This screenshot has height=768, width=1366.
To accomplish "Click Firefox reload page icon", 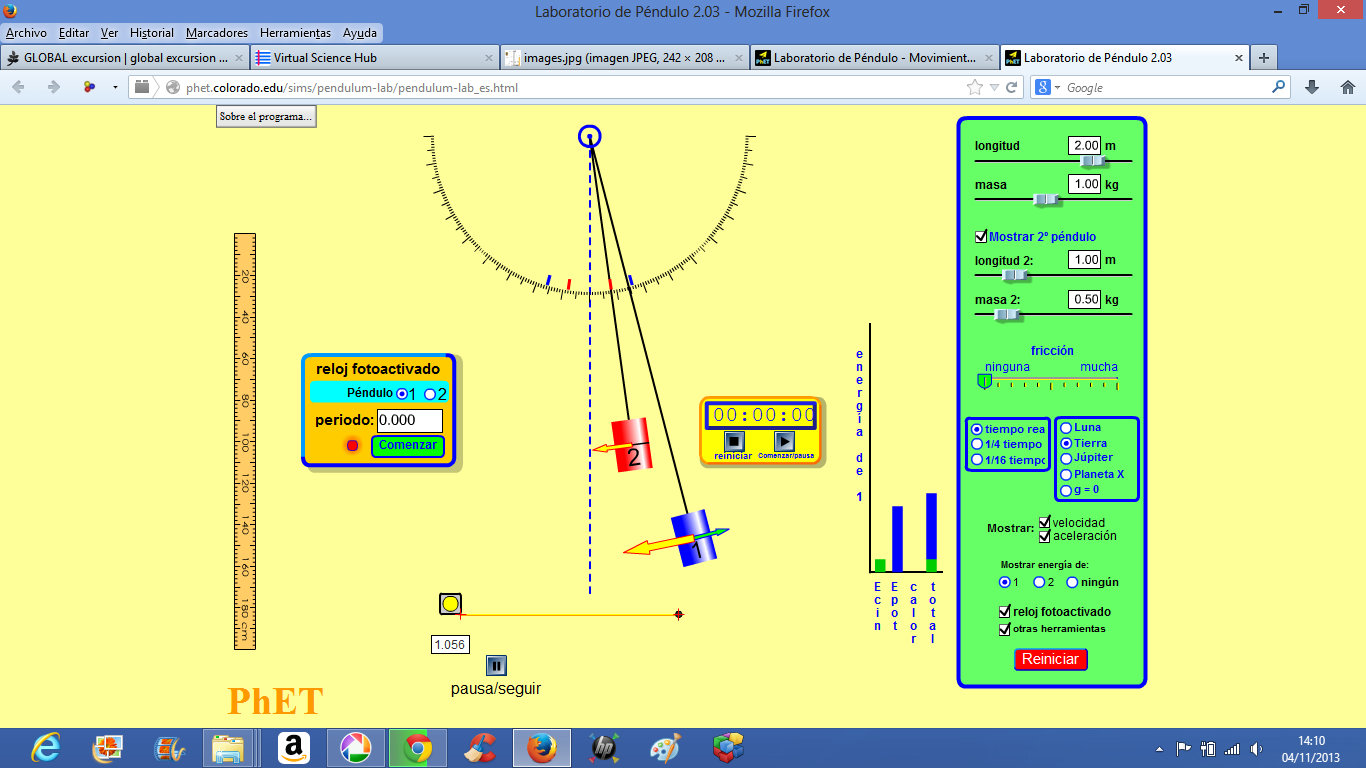I will [x=1012, y=88].
